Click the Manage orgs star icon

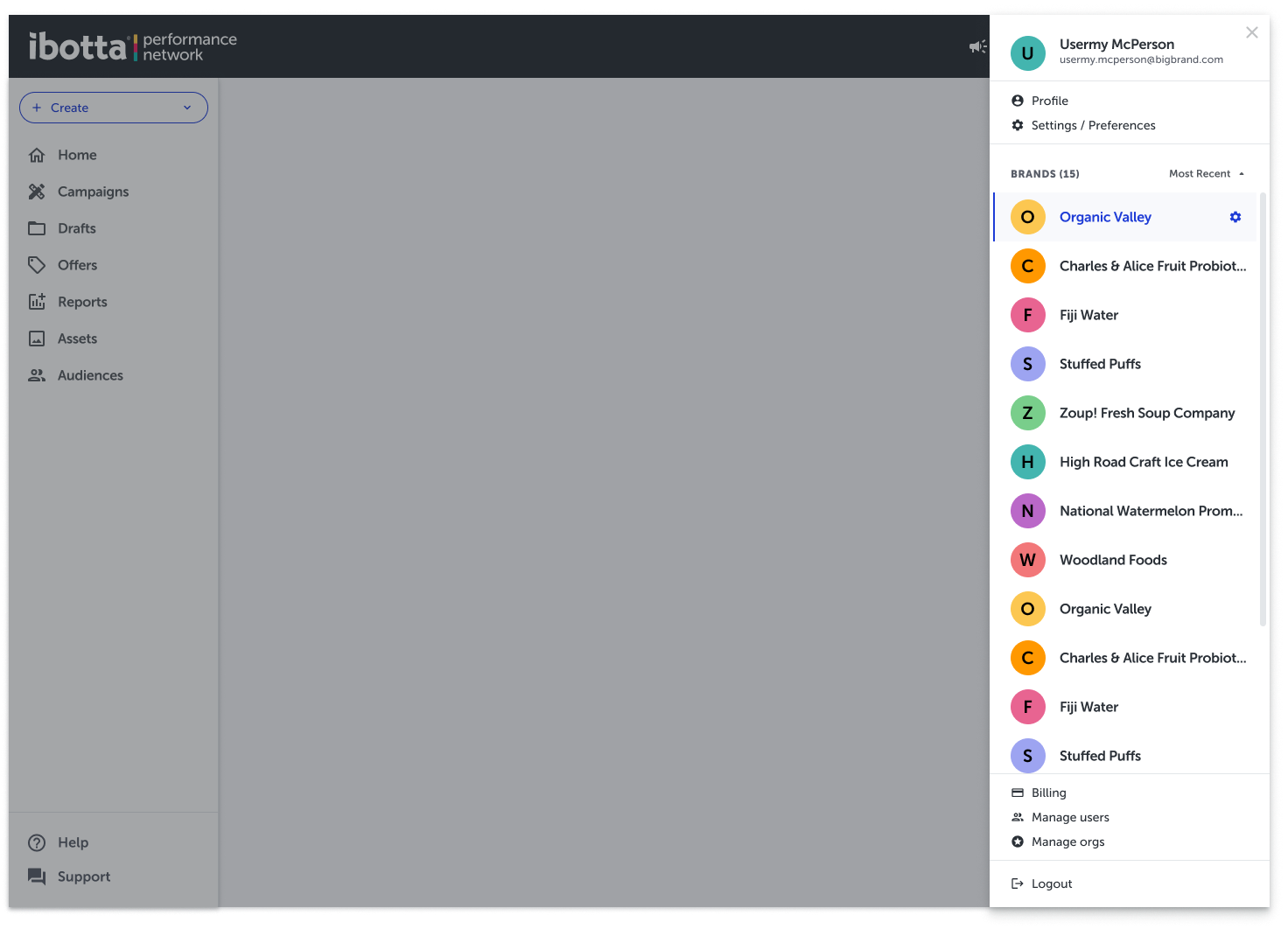pos(1018,842)
